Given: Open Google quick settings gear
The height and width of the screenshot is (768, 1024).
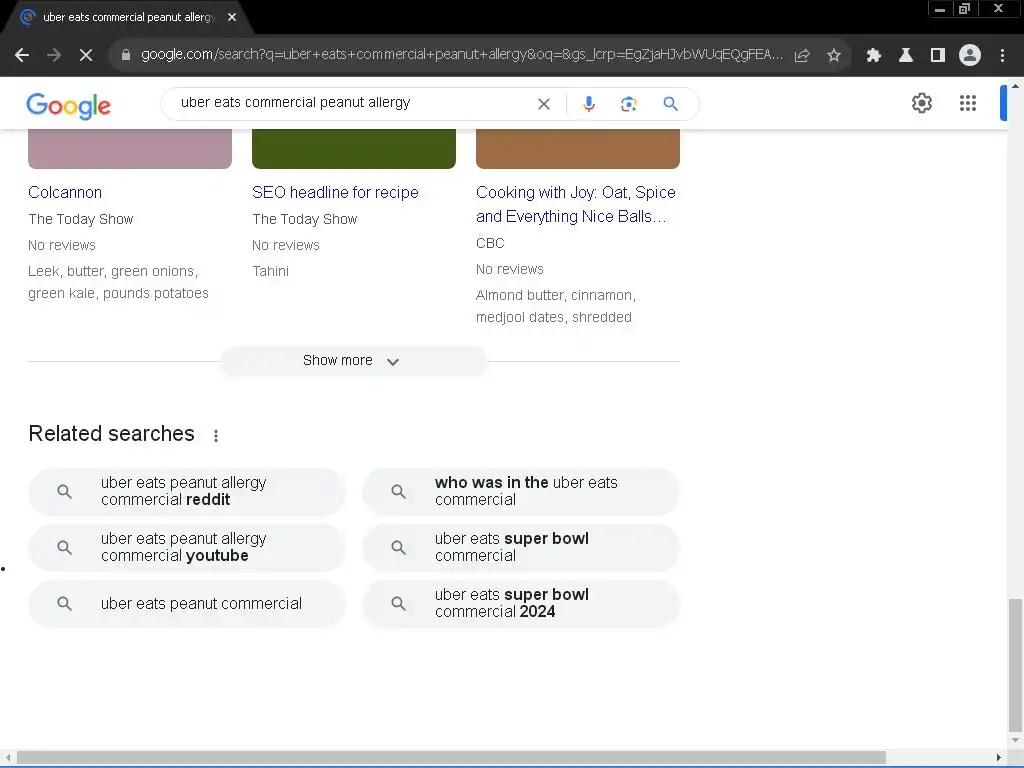Looking at the screenshot, I should coord(921,103).
